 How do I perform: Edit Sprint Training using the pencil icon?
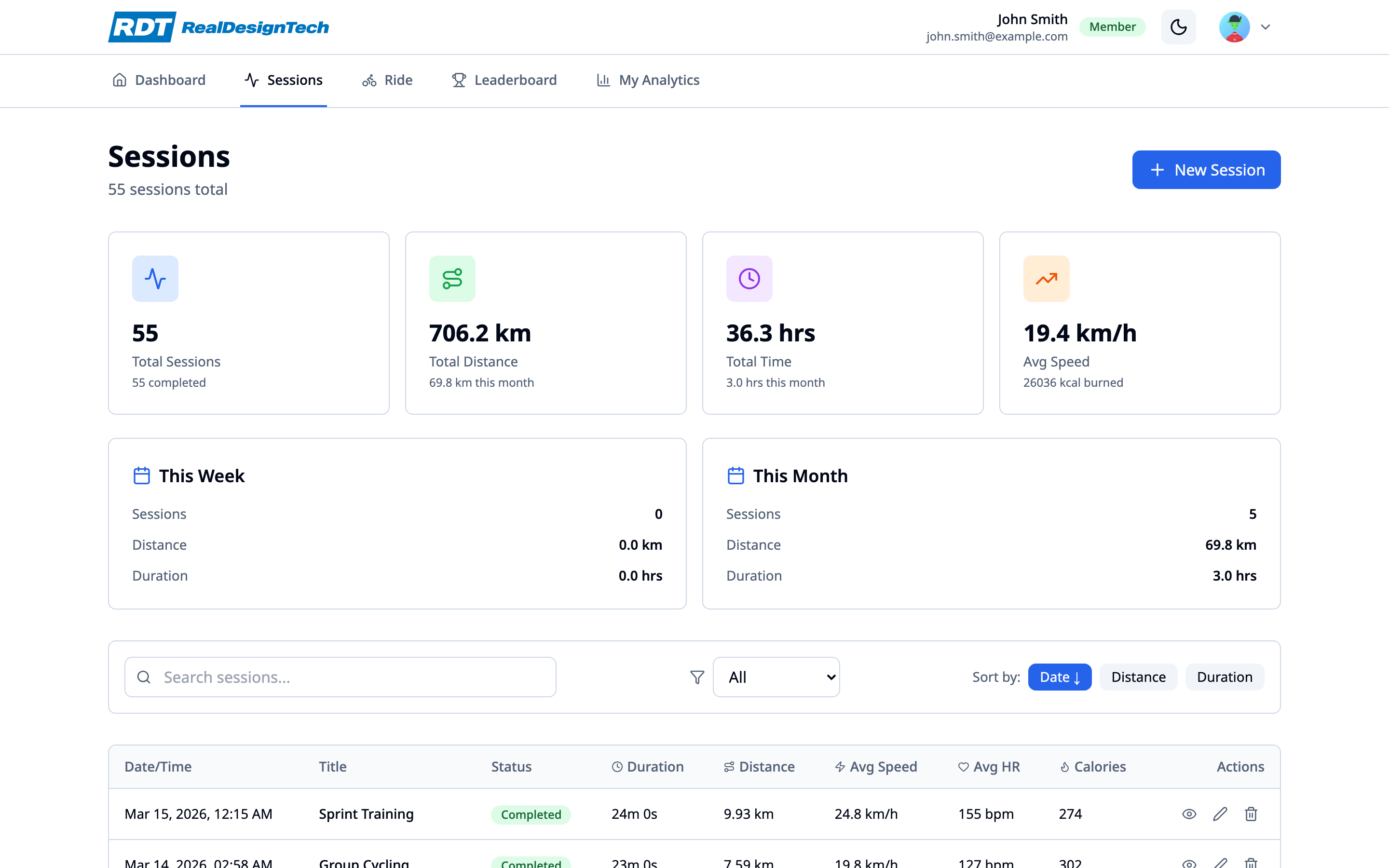(1220, 814)
